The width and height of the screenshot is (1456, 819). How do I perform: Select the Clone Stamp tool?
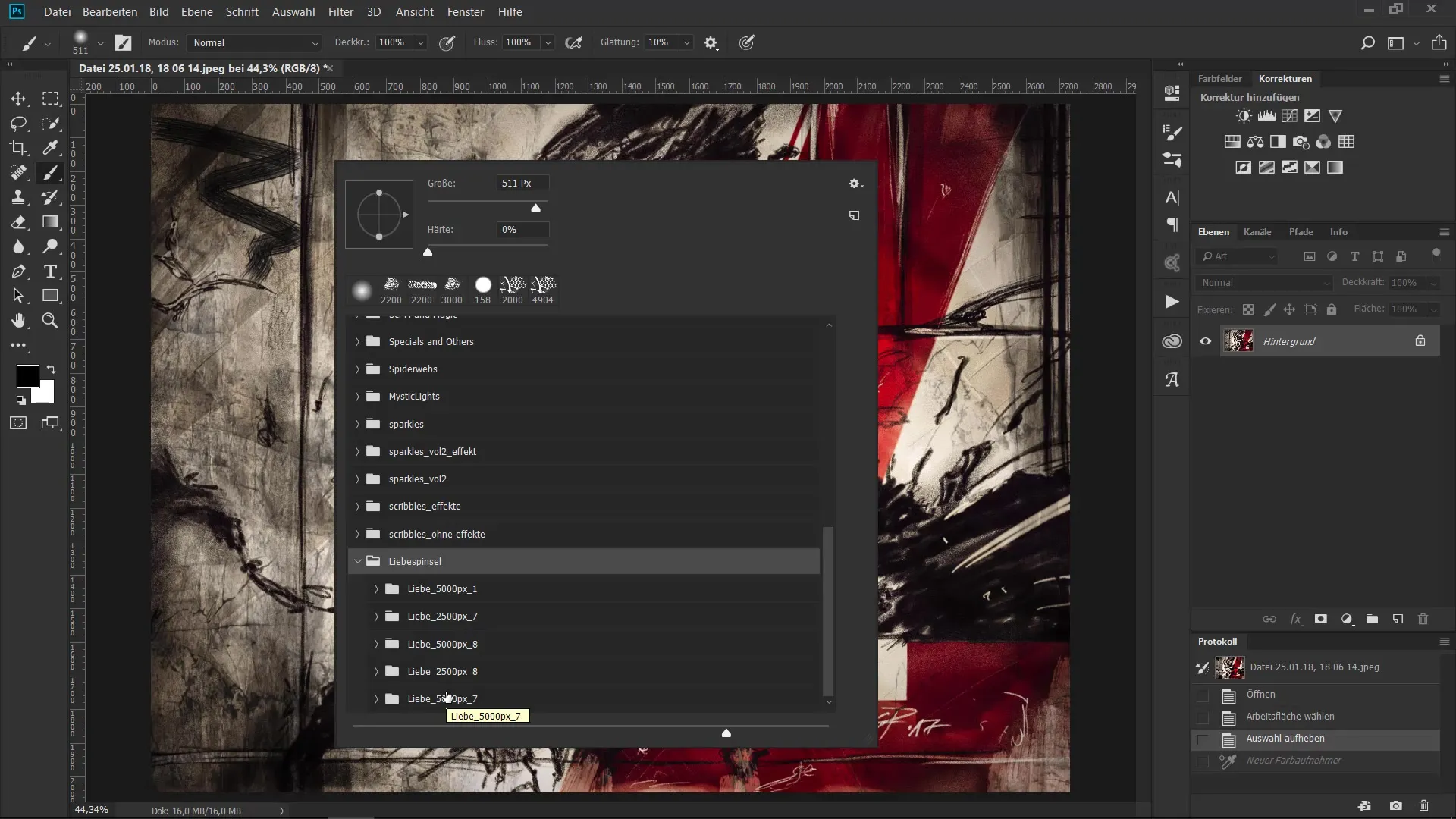[18, 197]
